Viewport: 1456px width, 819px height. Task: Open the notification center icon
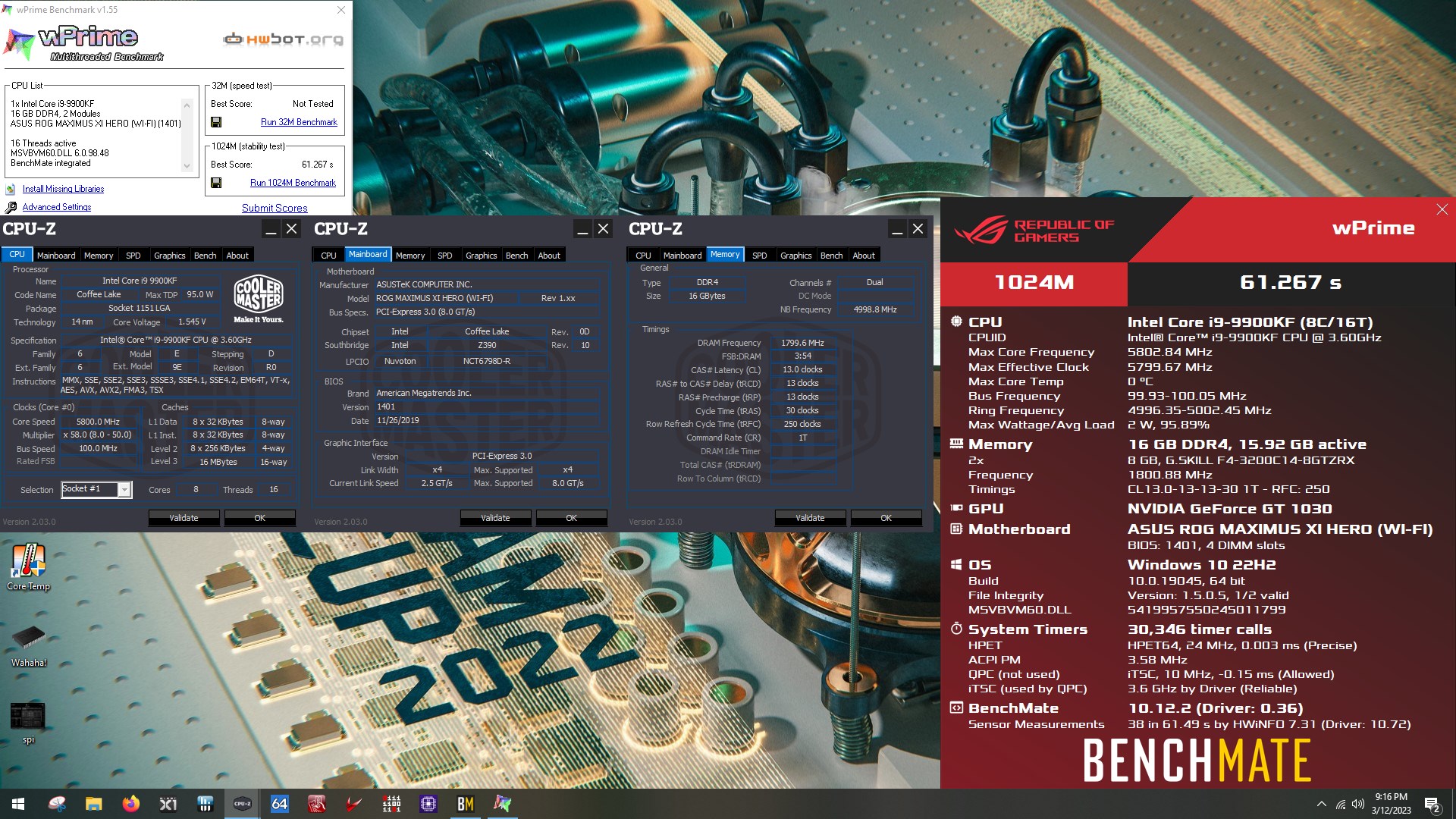click(x=1432, y=804)
